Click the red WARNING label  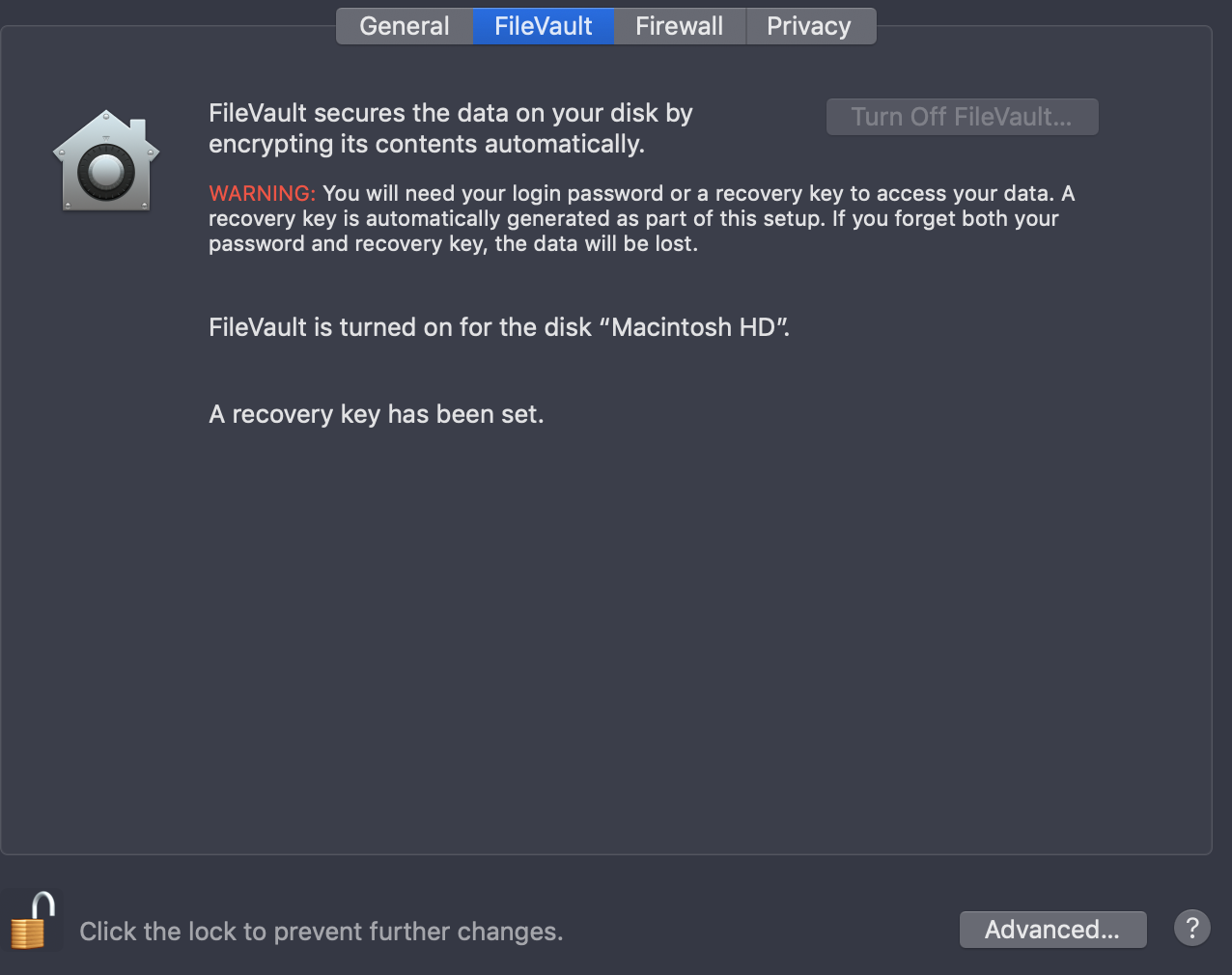pos(262,193)
